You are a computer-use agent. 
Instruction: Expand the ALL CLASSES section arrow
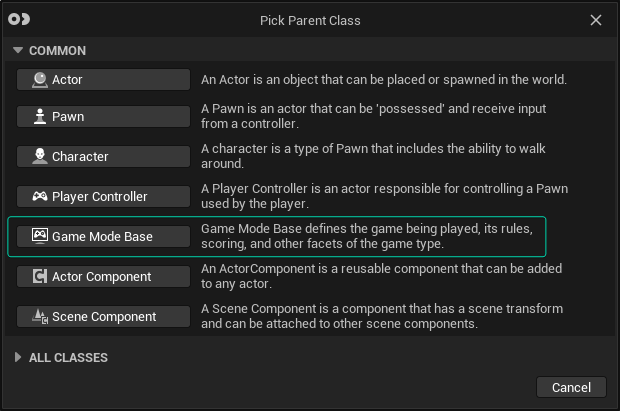tap(17, 357)
